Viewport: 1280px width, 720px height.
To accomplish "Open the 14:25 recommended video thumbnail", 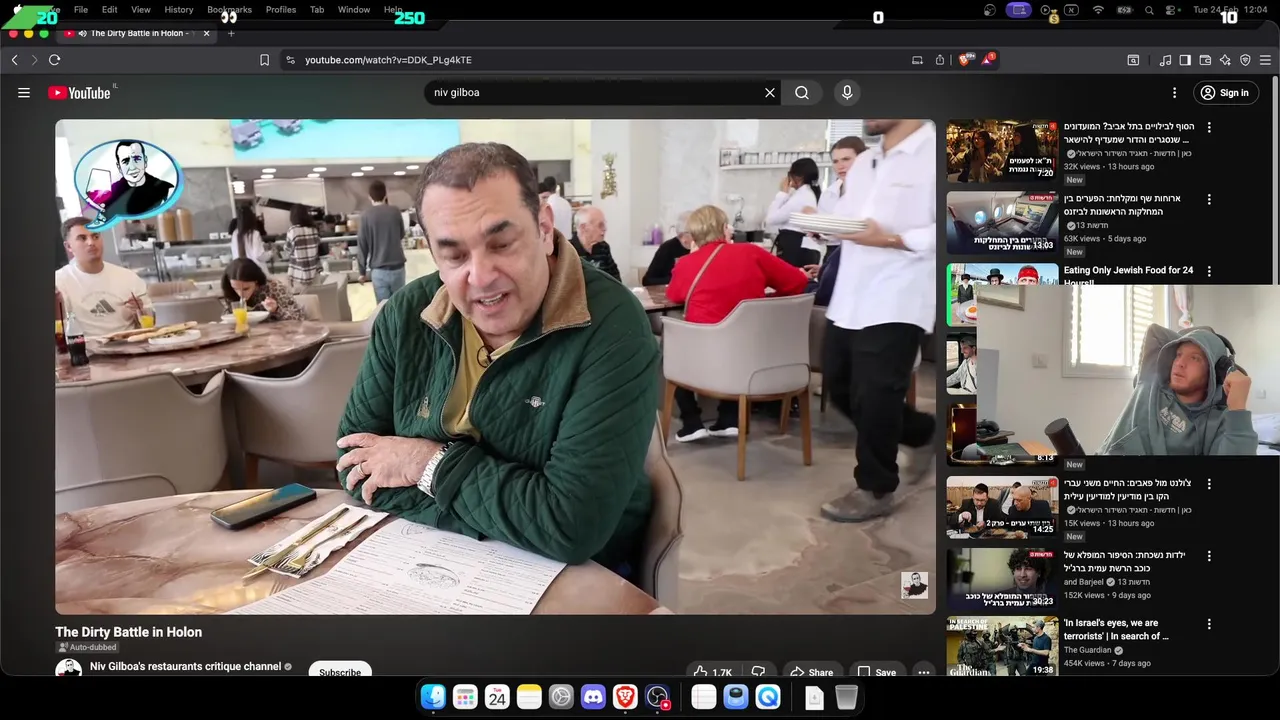I will click(x=1002, y=508).
